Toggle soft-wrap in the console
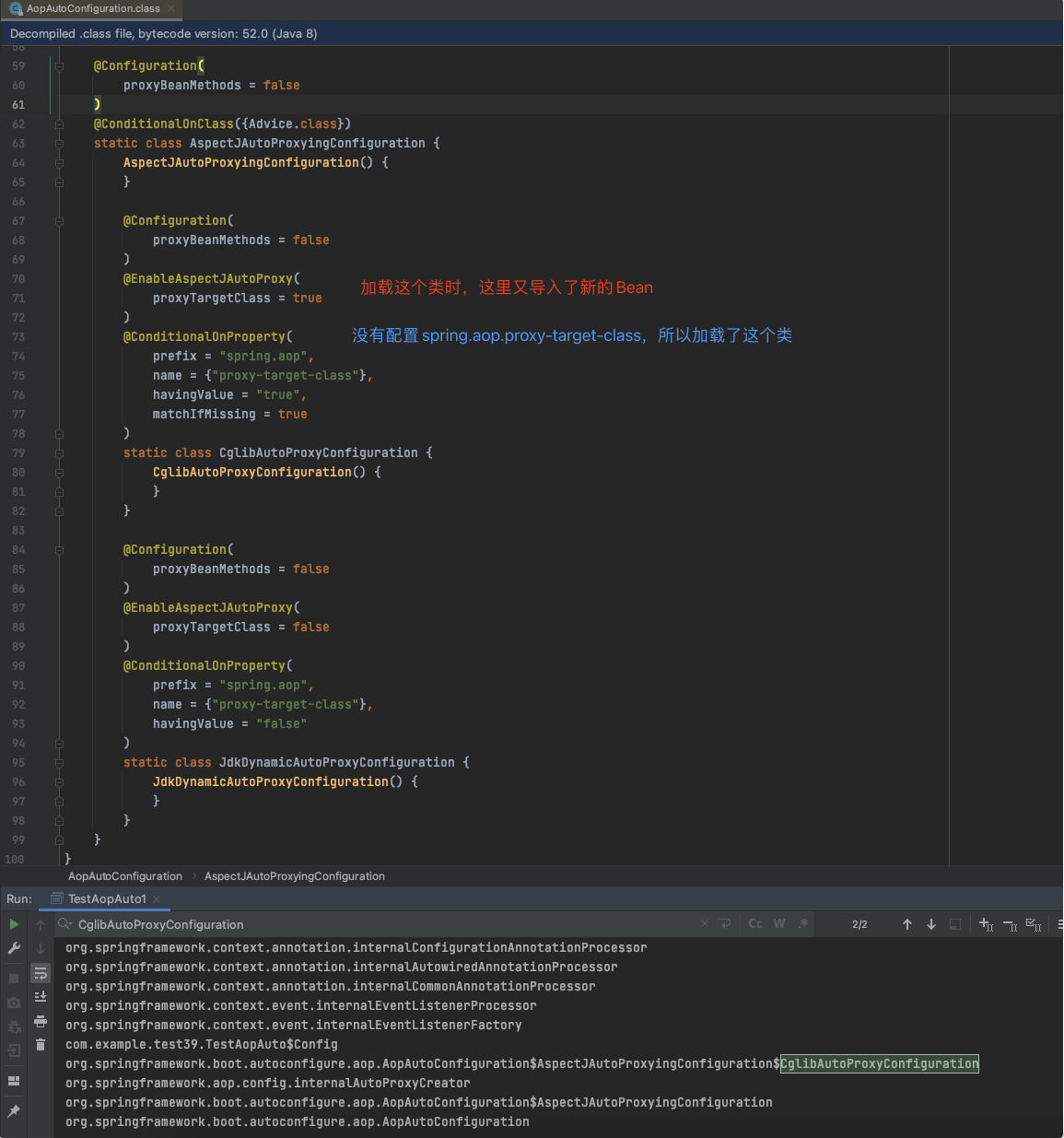This screenshot has width=1064, height=1138. (x=41, y=973)
